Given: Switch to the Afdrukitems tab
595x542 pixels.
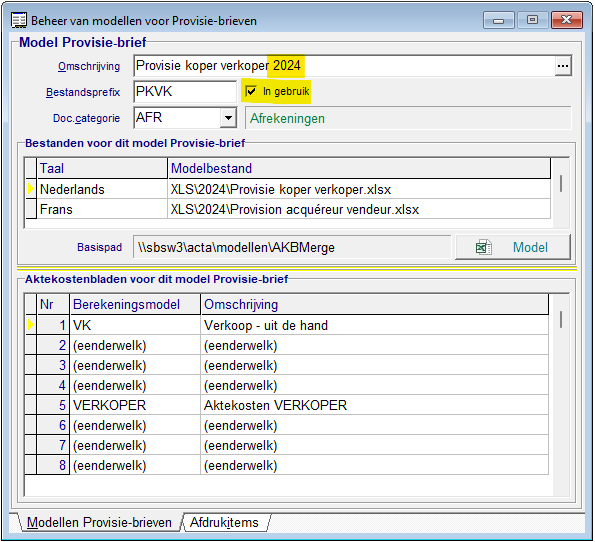Looking at the screenshot, I should point(224,523).
